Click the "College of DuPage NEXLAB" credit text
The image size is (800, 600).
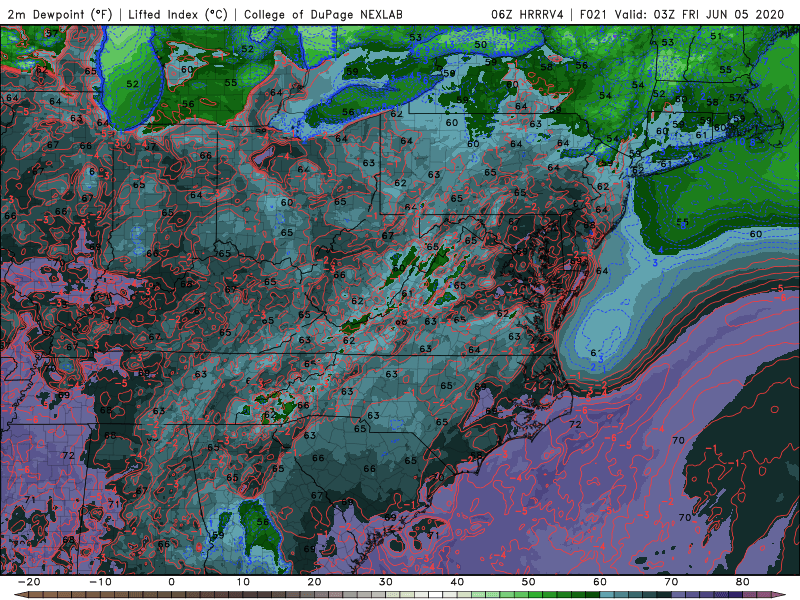pos(323,15)
